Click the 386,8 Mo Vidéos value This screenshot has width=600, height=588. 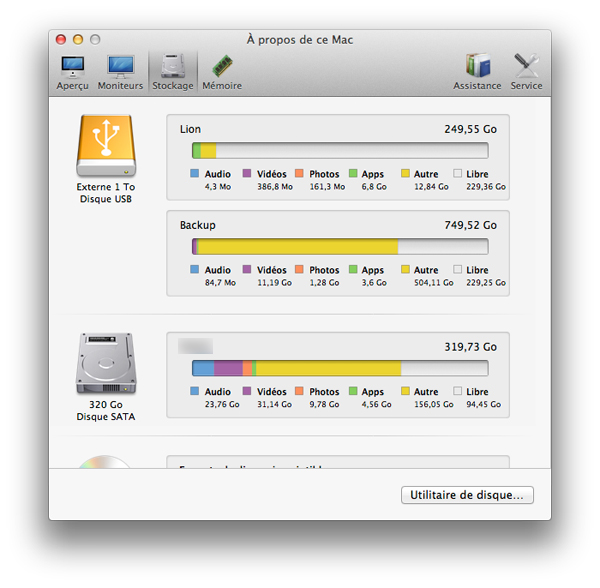pos(275,187)
